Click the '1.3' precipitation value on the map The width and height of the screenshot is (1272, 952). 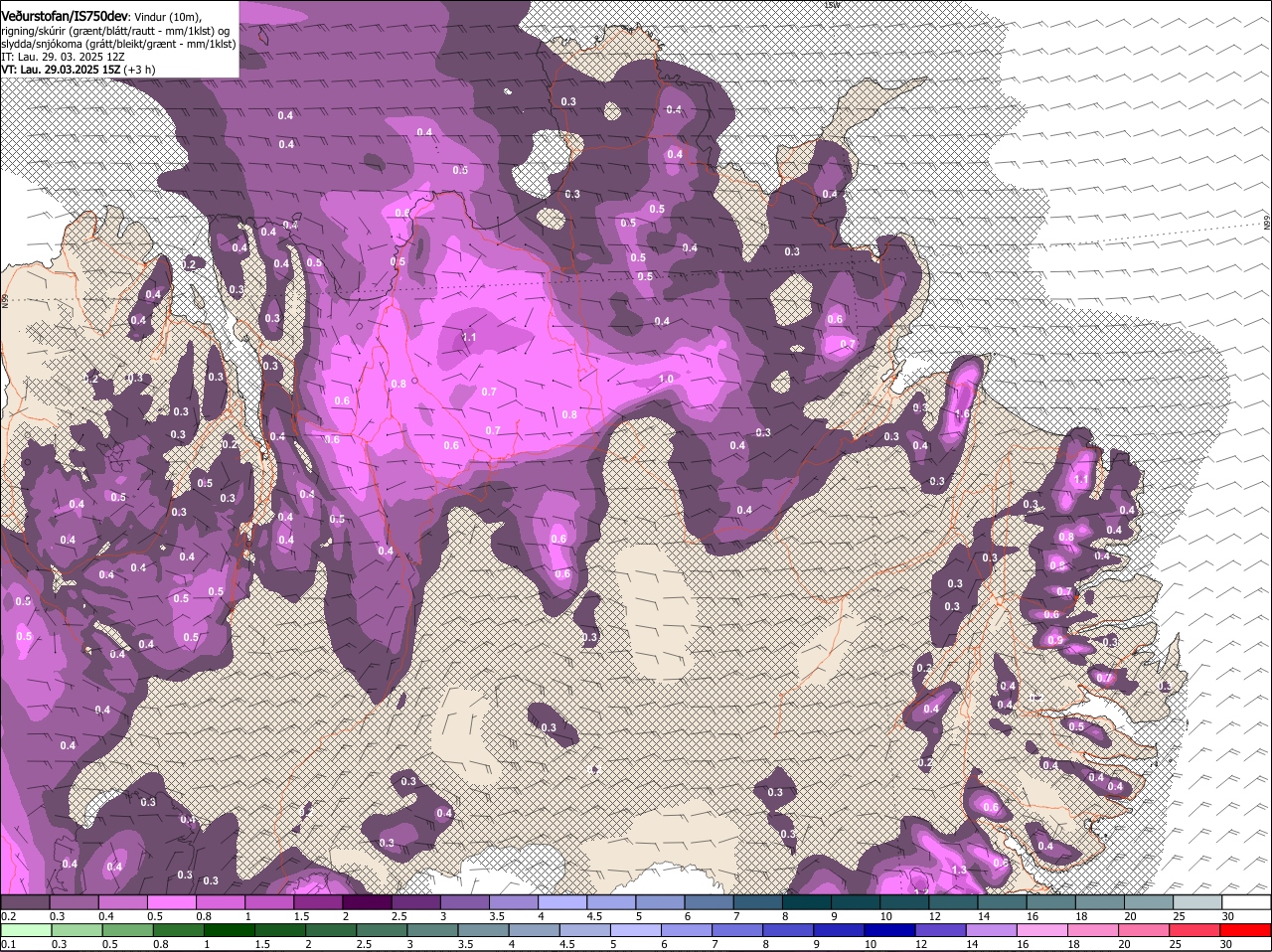(x=959, y=870)
